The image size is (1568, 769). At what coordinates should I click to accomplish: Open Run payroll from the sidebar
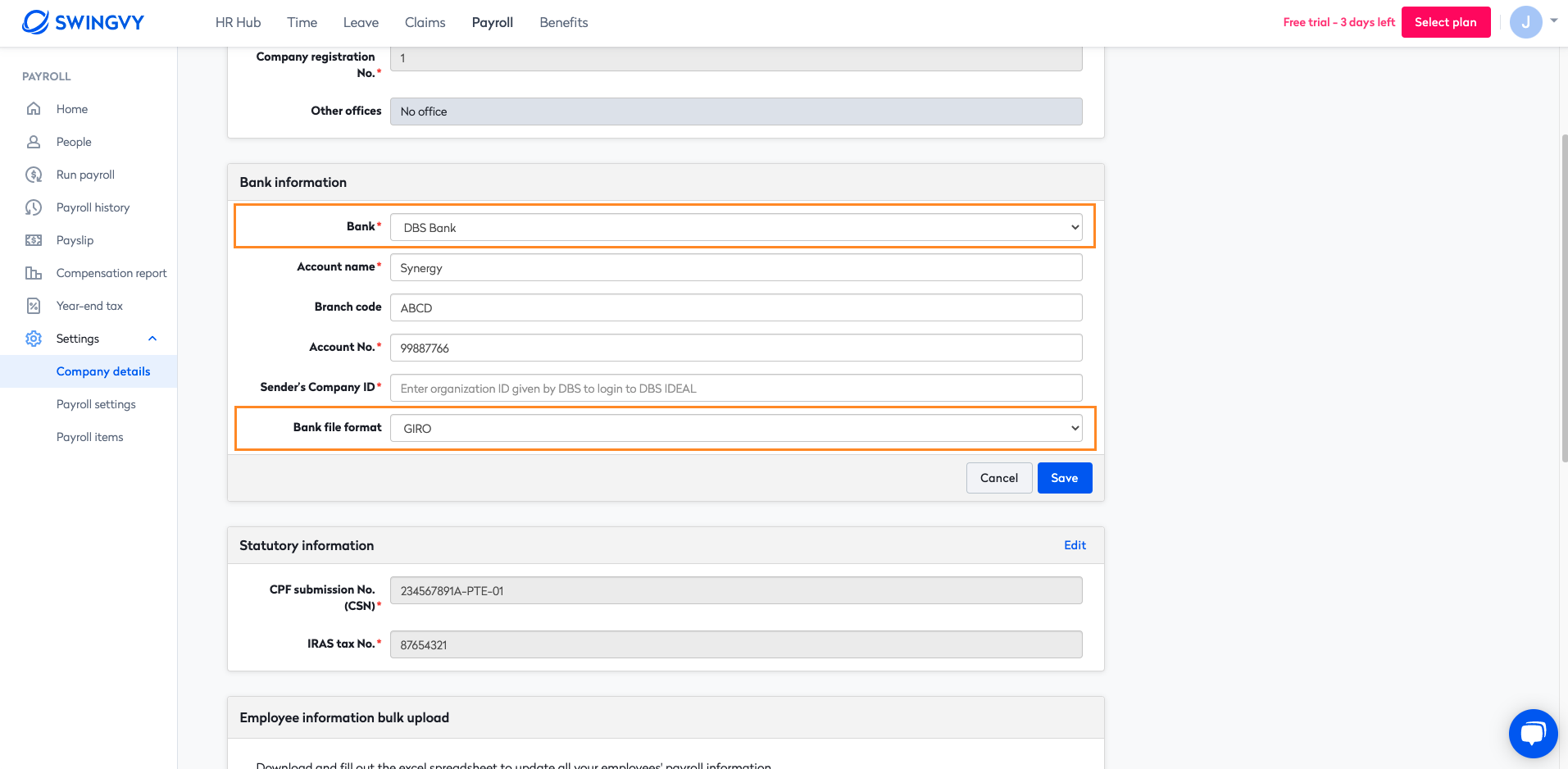(x=84, y=174)
